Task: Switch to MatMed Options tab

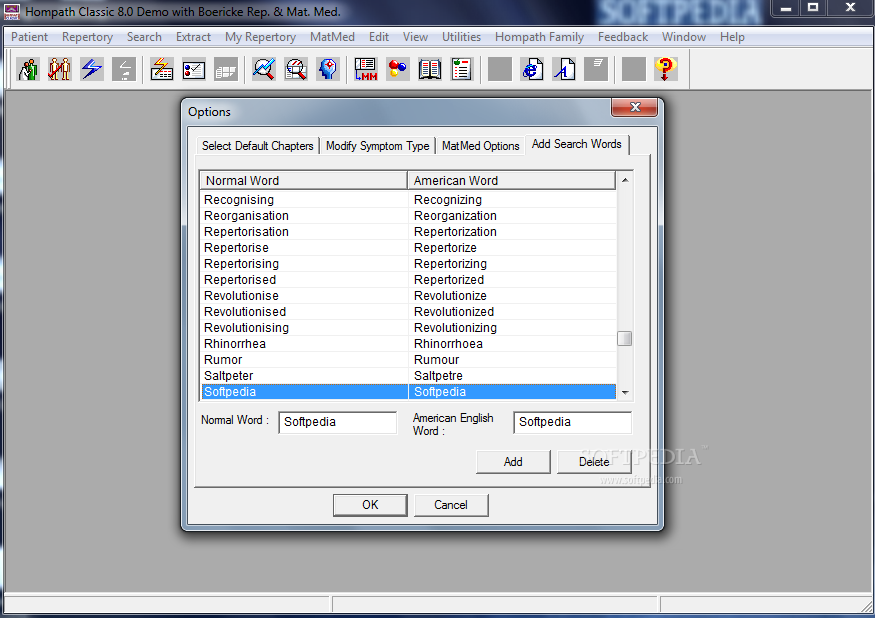Action: click(480, 146)
